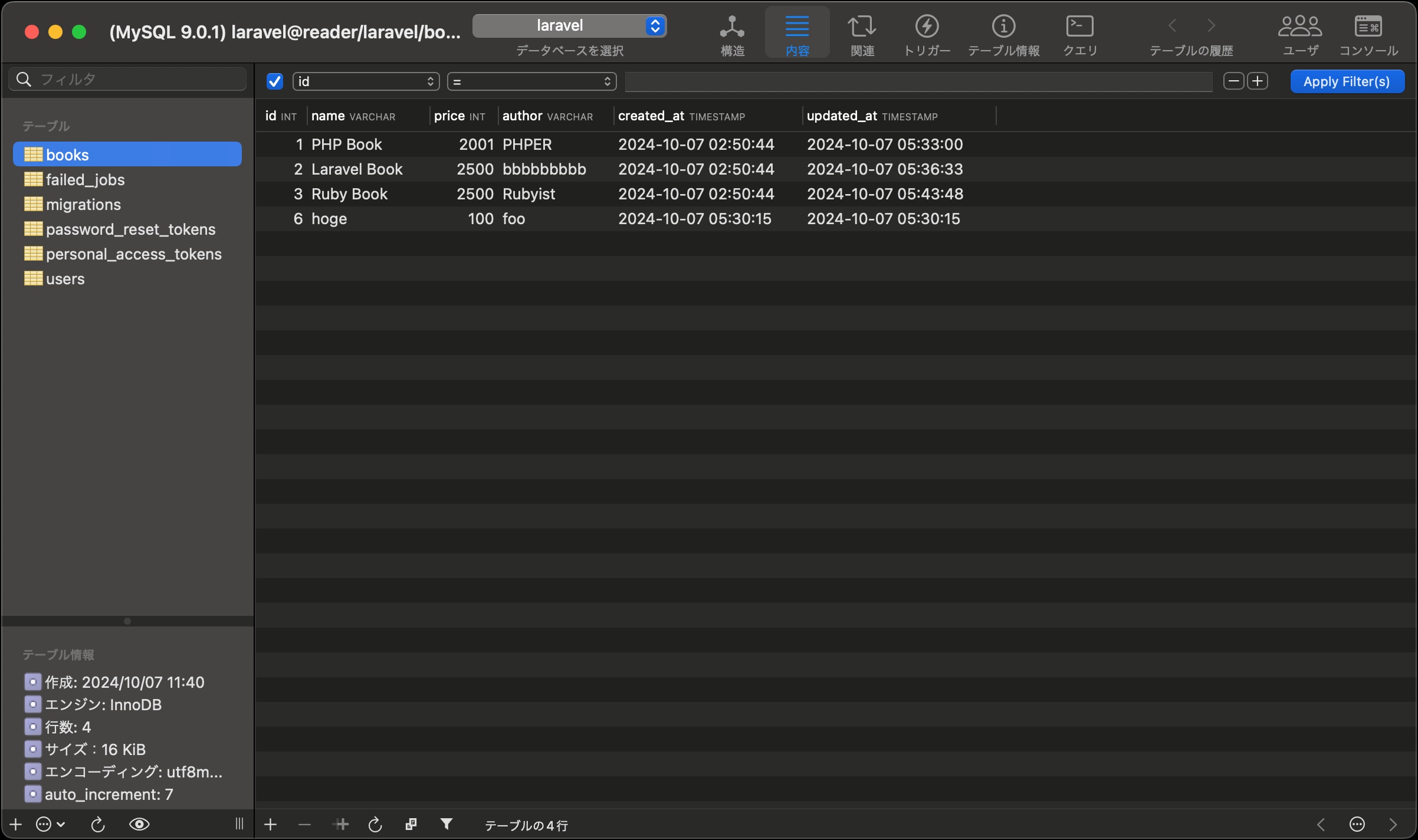This screenshot has width=1418, height=840.
Task: Select the migrations table
Action: click(127, 204)
